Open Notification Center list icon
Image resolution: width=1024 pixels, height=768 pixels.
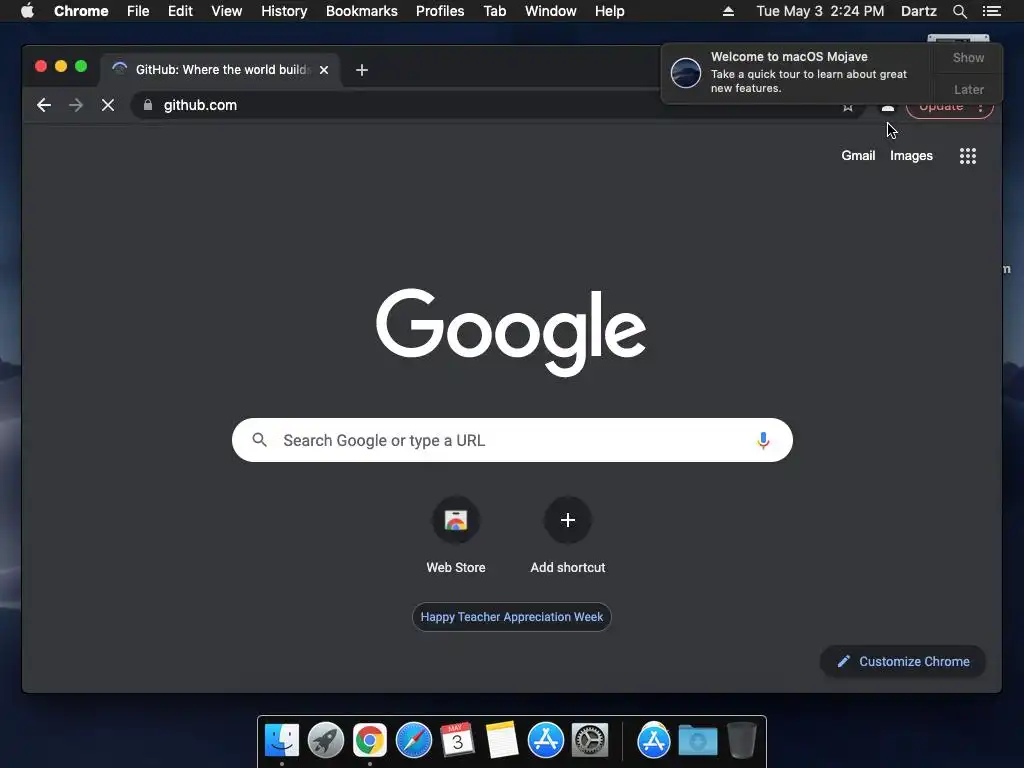click(991, 11)
